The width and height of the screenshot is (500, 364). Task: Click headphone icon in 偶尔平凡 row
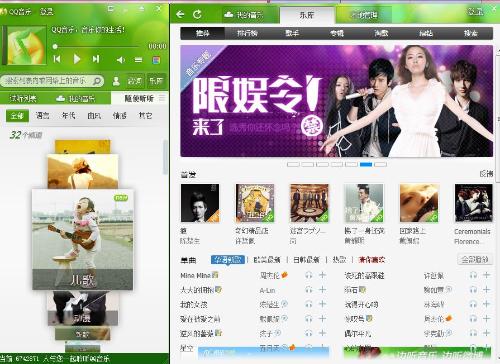tap(473, 333)
